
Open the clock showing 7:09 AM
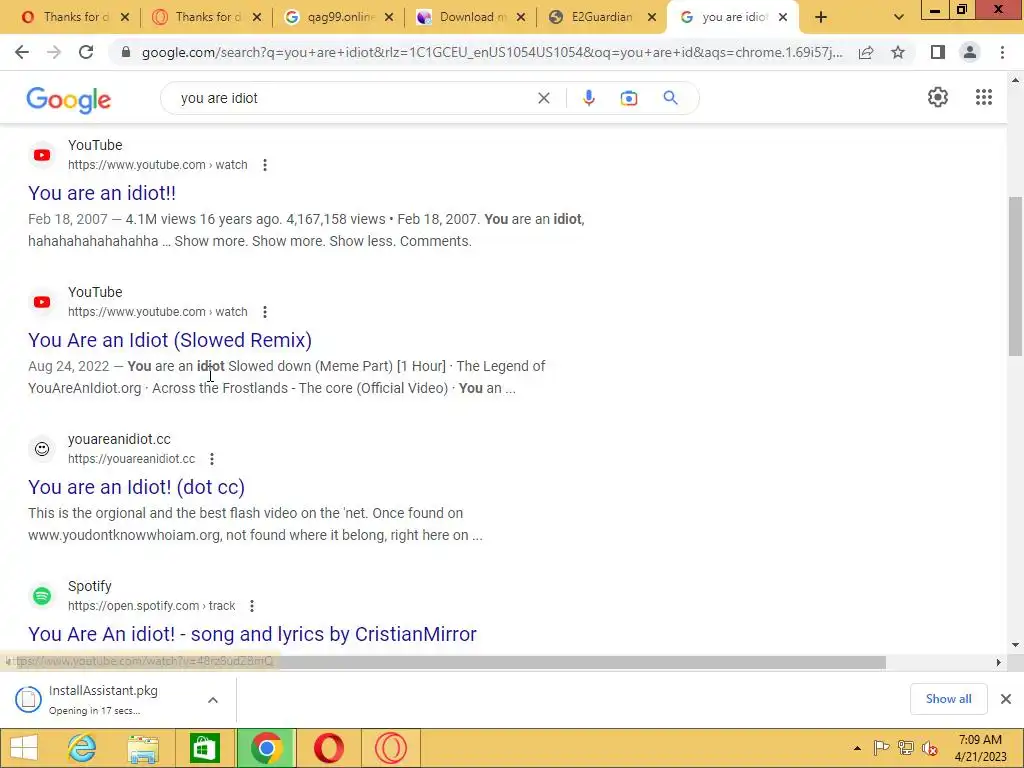(x=980, y=748)
